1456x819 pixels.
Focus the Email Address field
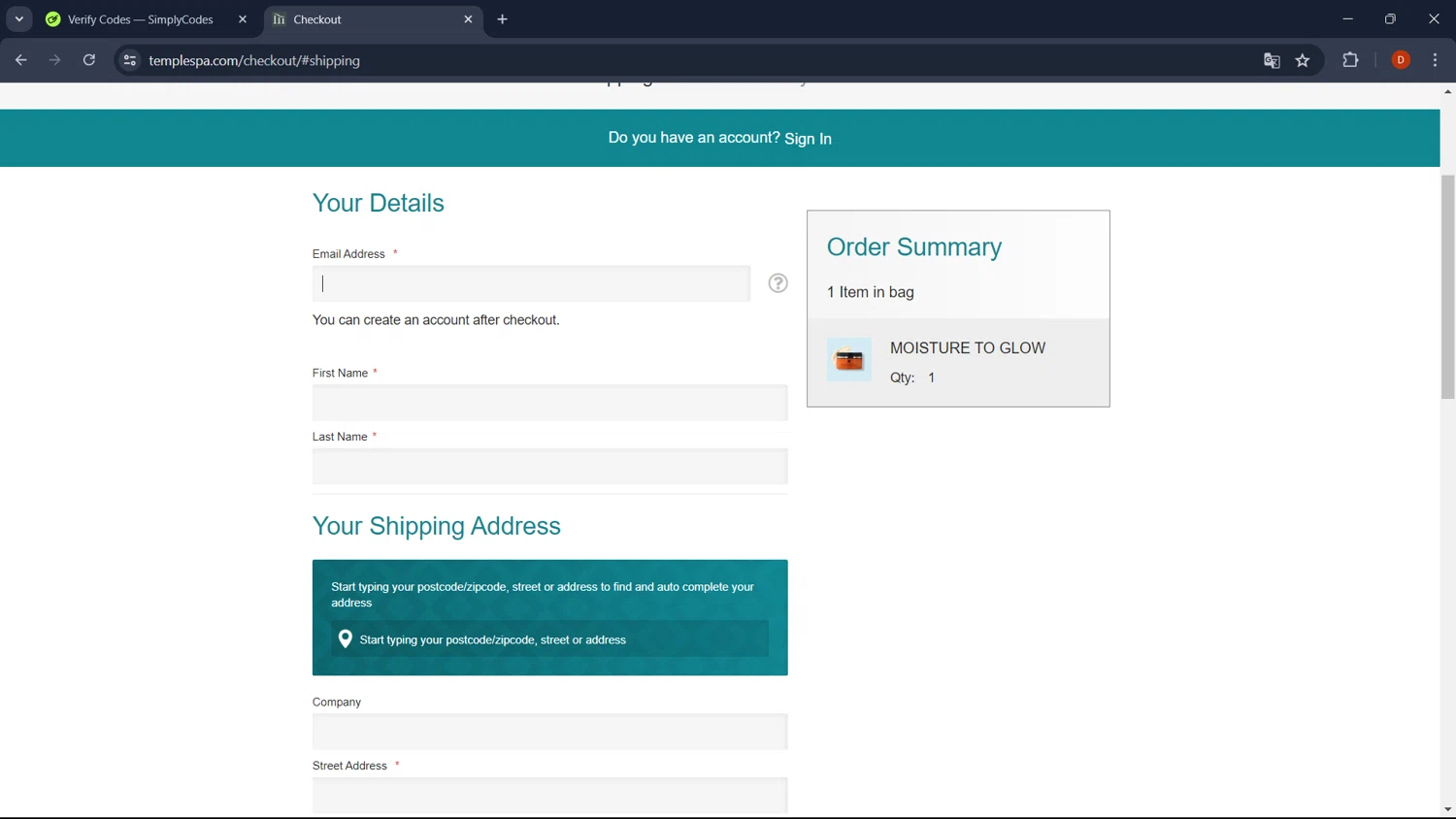point(531,283)
